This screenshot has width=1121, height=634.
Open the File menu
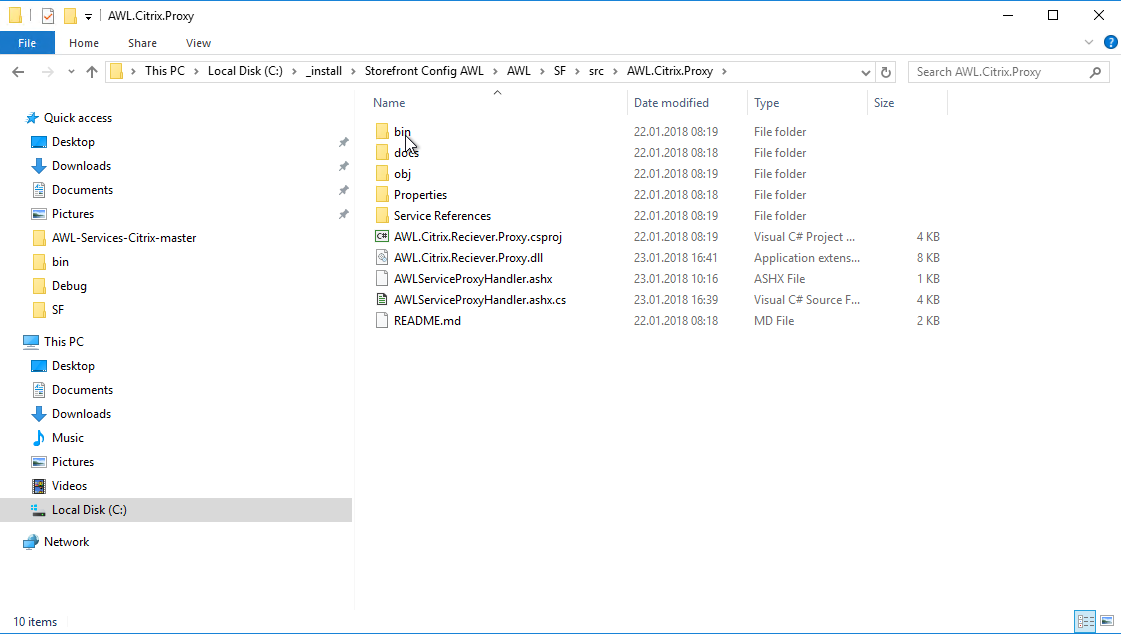coord(27,43)
